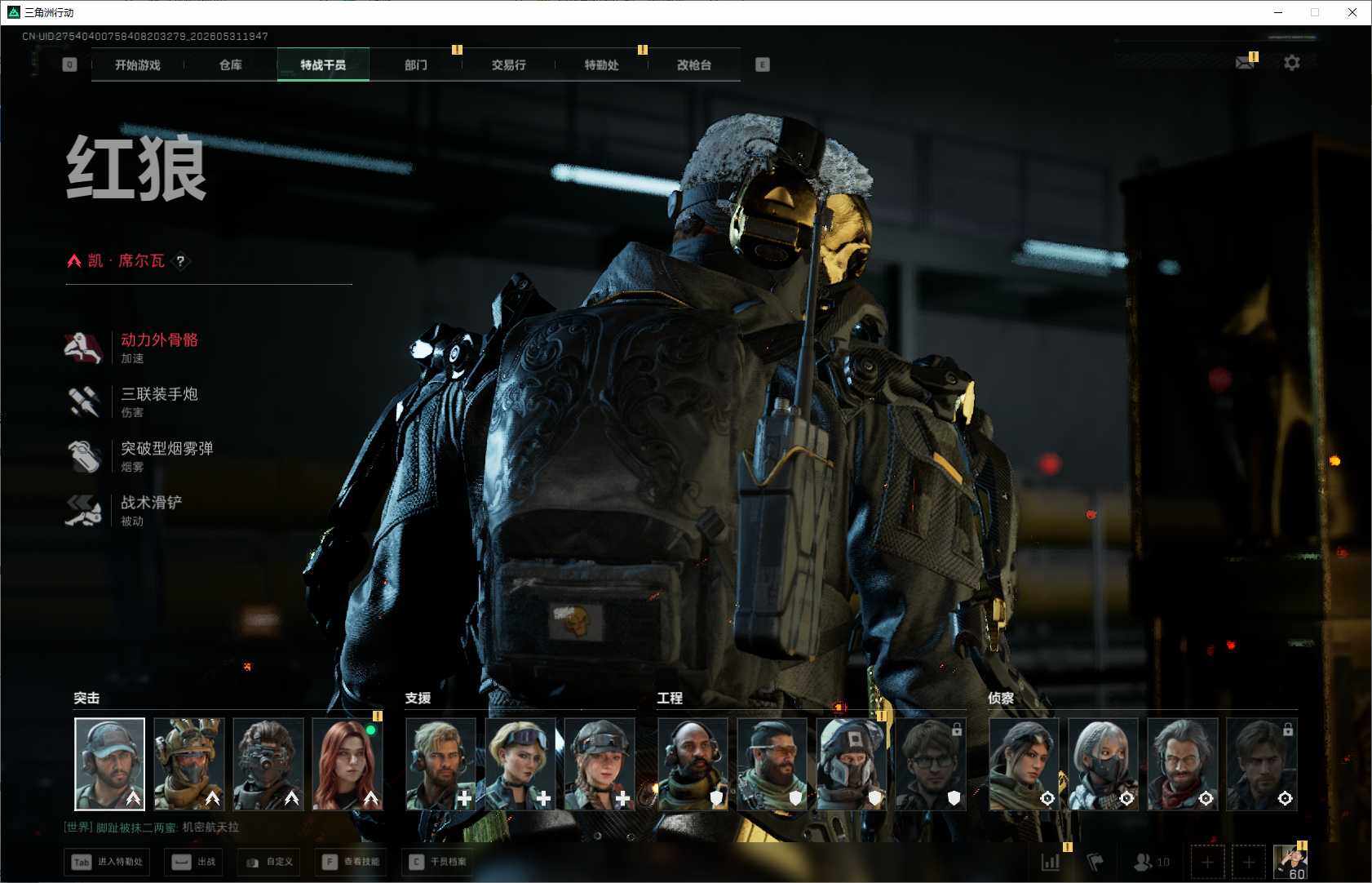This screenshot has height=883, width=1372.
Task: Select the curly-haired goggle assault operator portrait
Action: pos(268,764)
